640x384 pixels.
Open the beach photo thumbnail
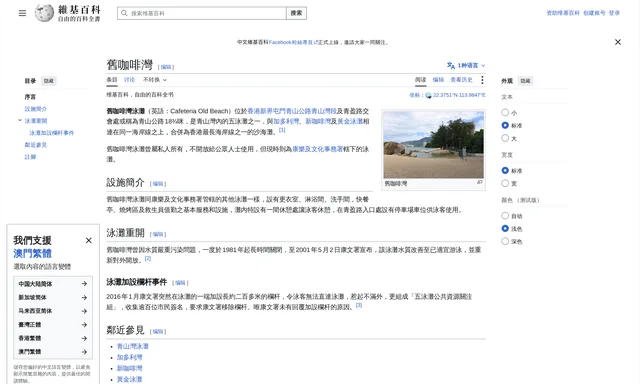click(x=433, y=144)
